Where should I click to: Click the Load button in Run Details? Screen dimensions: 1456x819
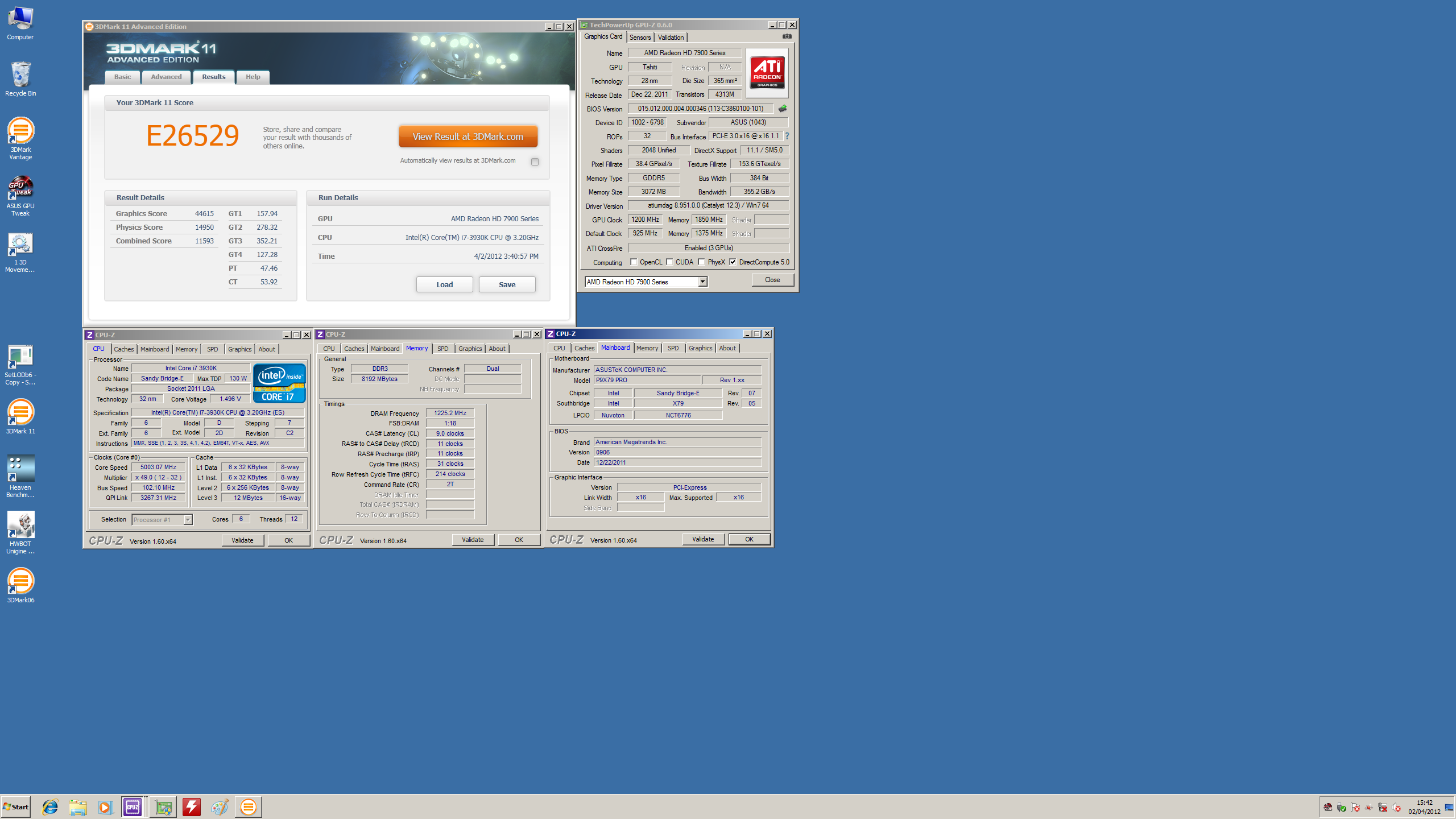point(444,284)
